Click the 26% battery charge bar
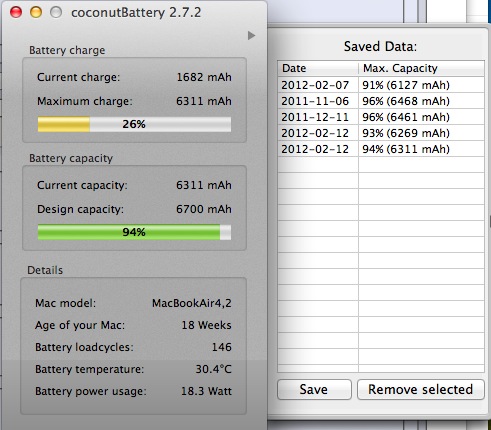 [134, 124]
